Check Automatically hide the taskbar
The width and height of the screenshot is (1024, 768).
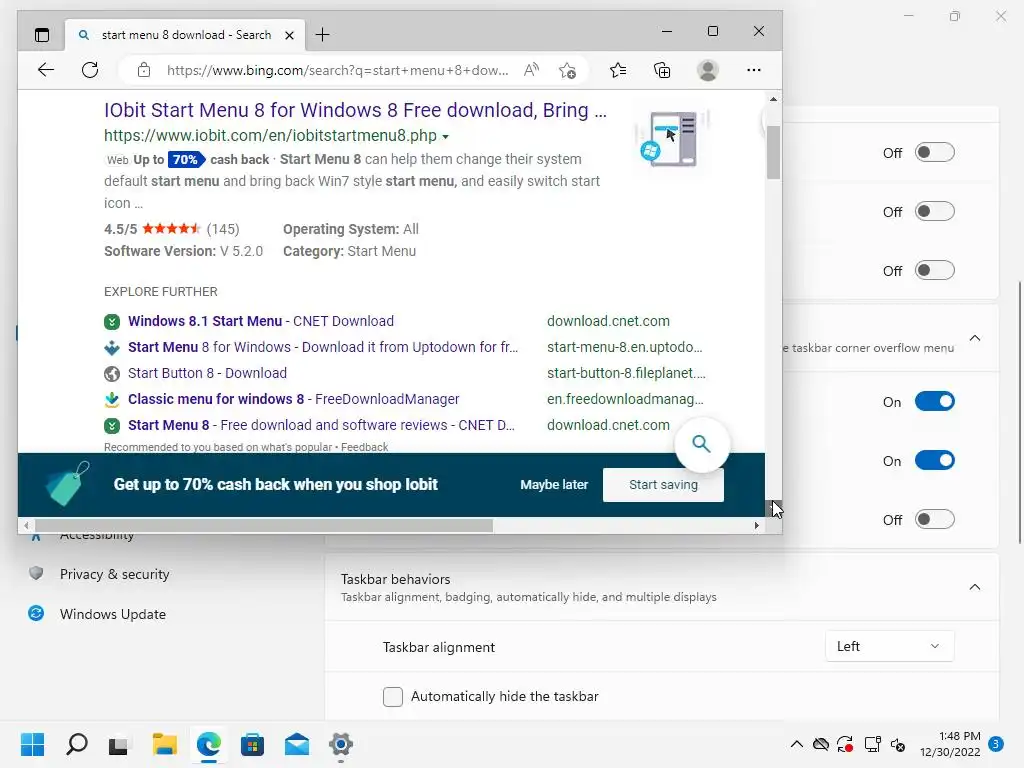(392, 697)
